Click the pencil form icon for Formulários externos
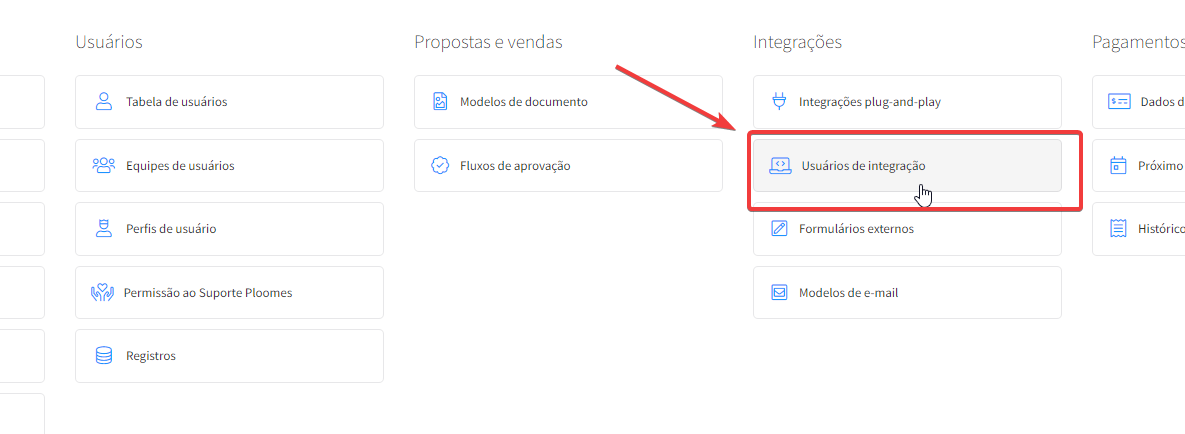This screenshot has width=1185, height=434. click(779, 229)
